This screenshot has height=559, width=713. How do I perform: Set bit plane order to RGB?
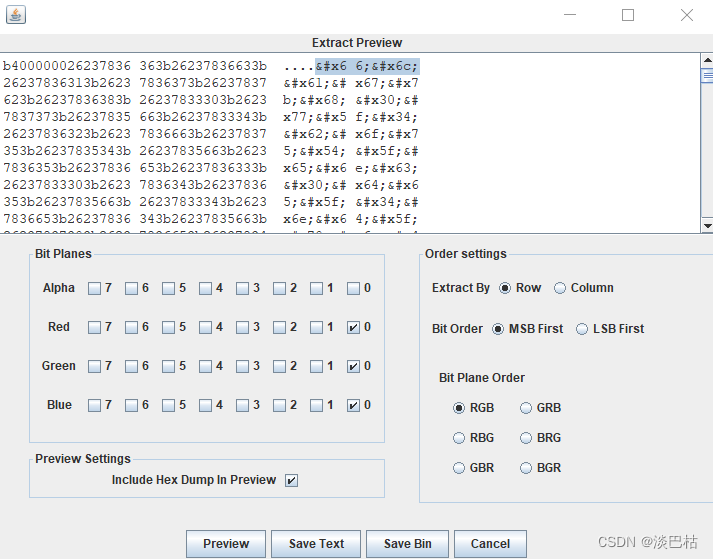click(x=459, y=408)
